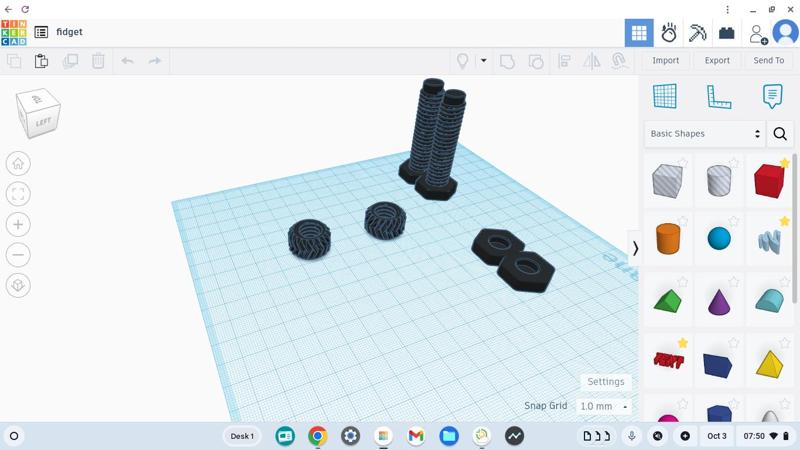Select the Ruler tool icon
This screenshot has width=800, height=450.
[719, 96]
